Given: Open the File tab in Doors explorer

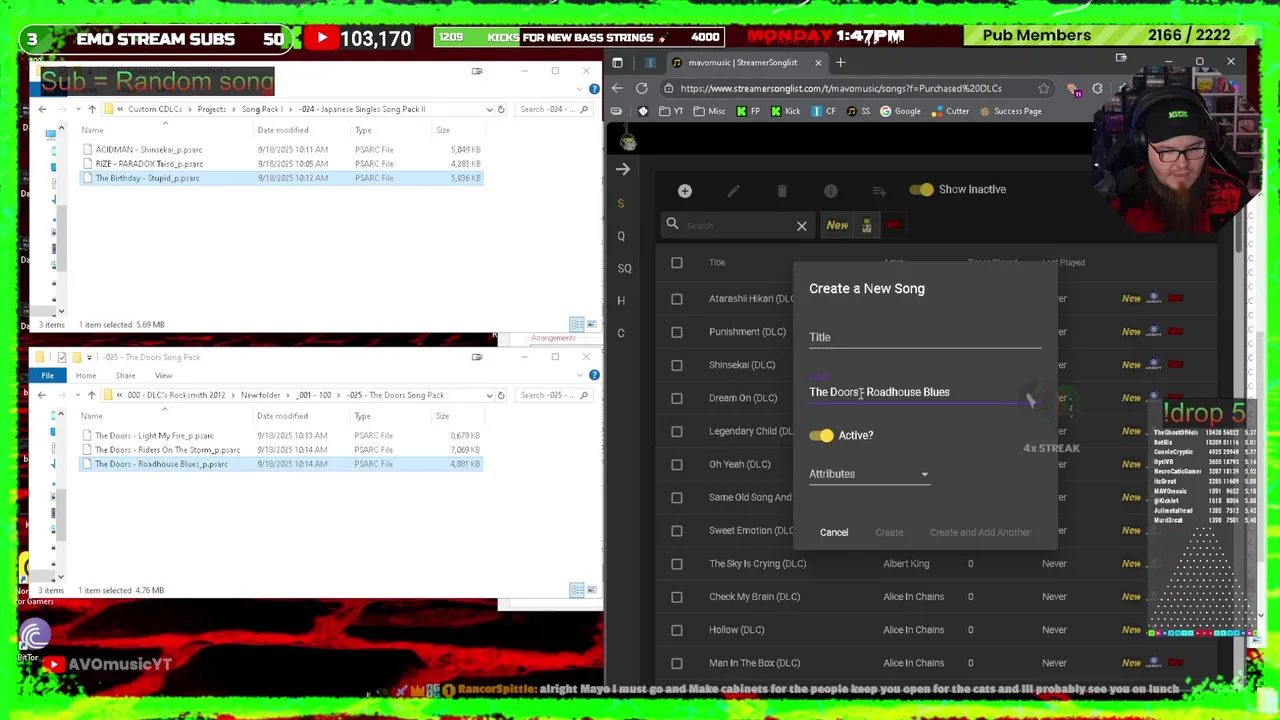Looking at the screenshot, I should [47, 375].
